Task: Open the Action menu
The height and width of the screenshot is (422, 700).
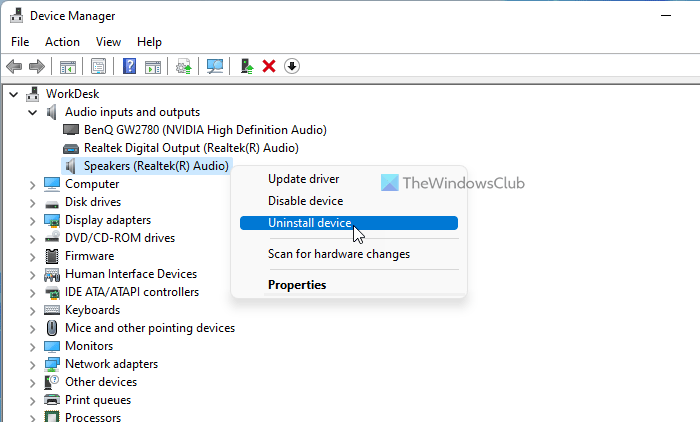Action: [x=62, y=42]
